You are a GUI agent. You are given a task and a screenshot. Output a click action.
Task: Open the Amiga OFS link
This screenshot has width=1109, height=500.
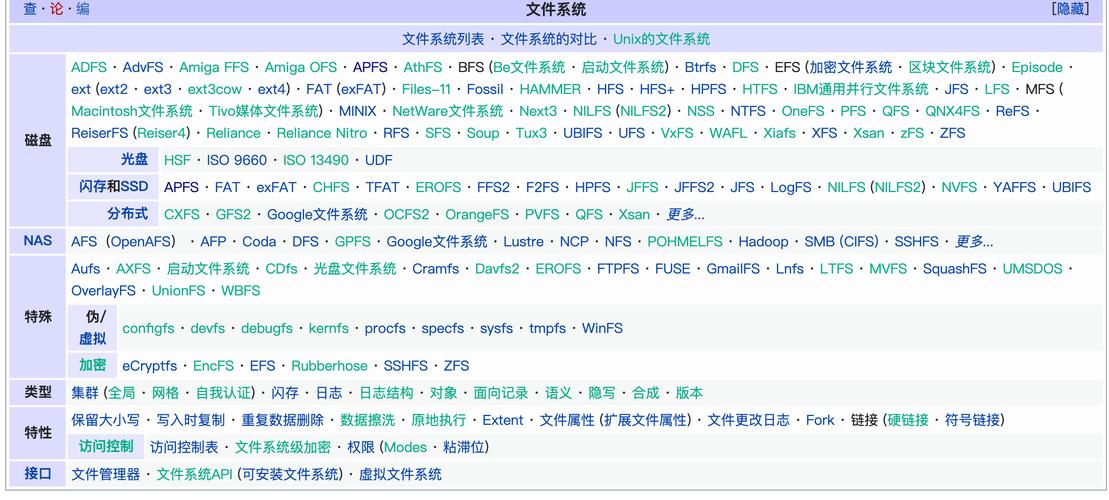coord(301,67)
